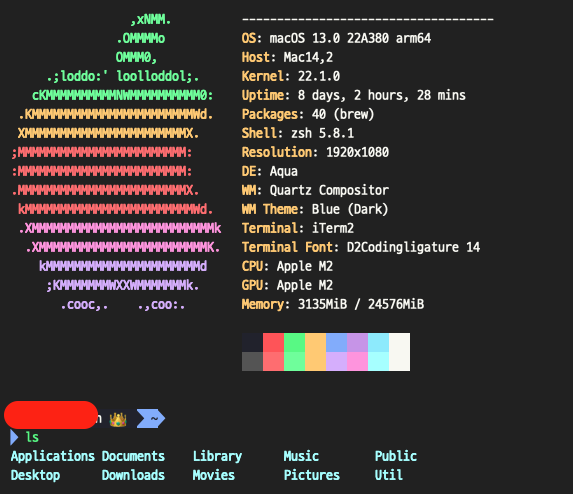The height and width of the screenshot is (494, 573).
Task: Click the crown emoji in the prompt
Action: point(118,419)
